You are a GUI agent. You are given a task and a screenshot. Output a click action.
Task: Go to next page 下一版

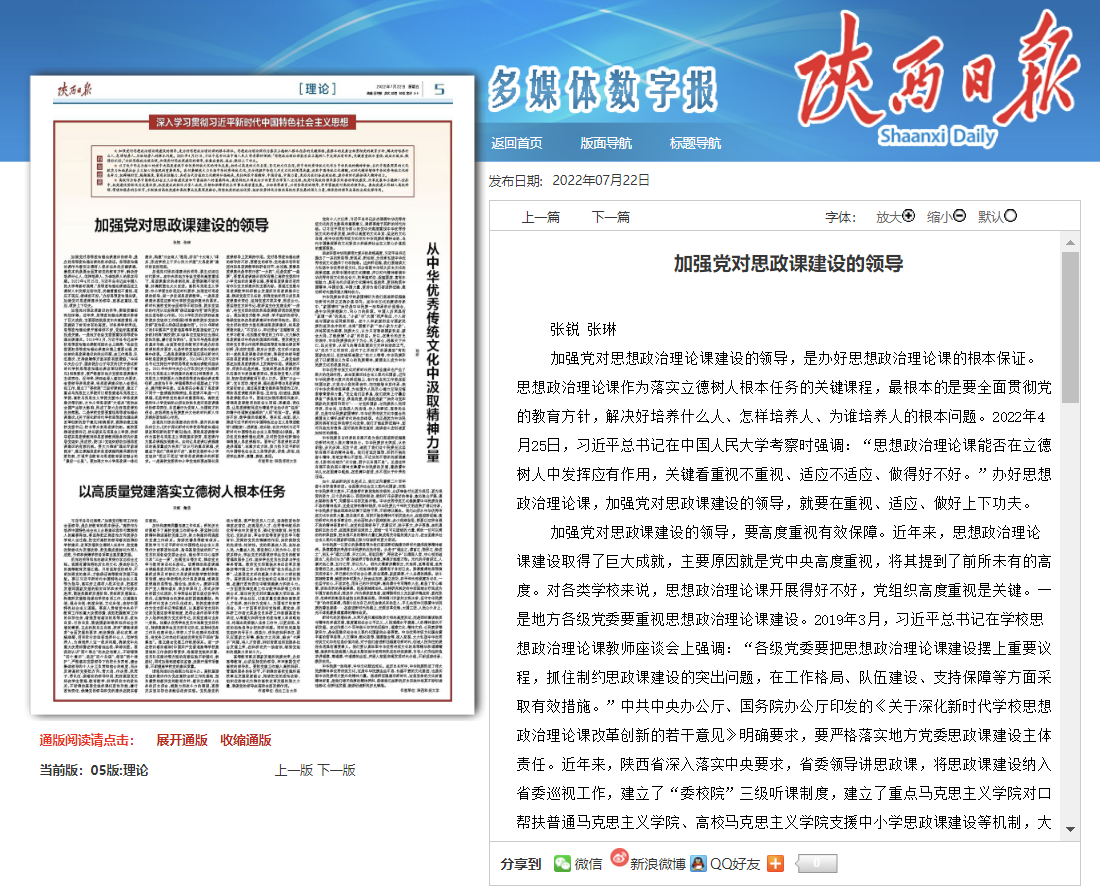337,770
